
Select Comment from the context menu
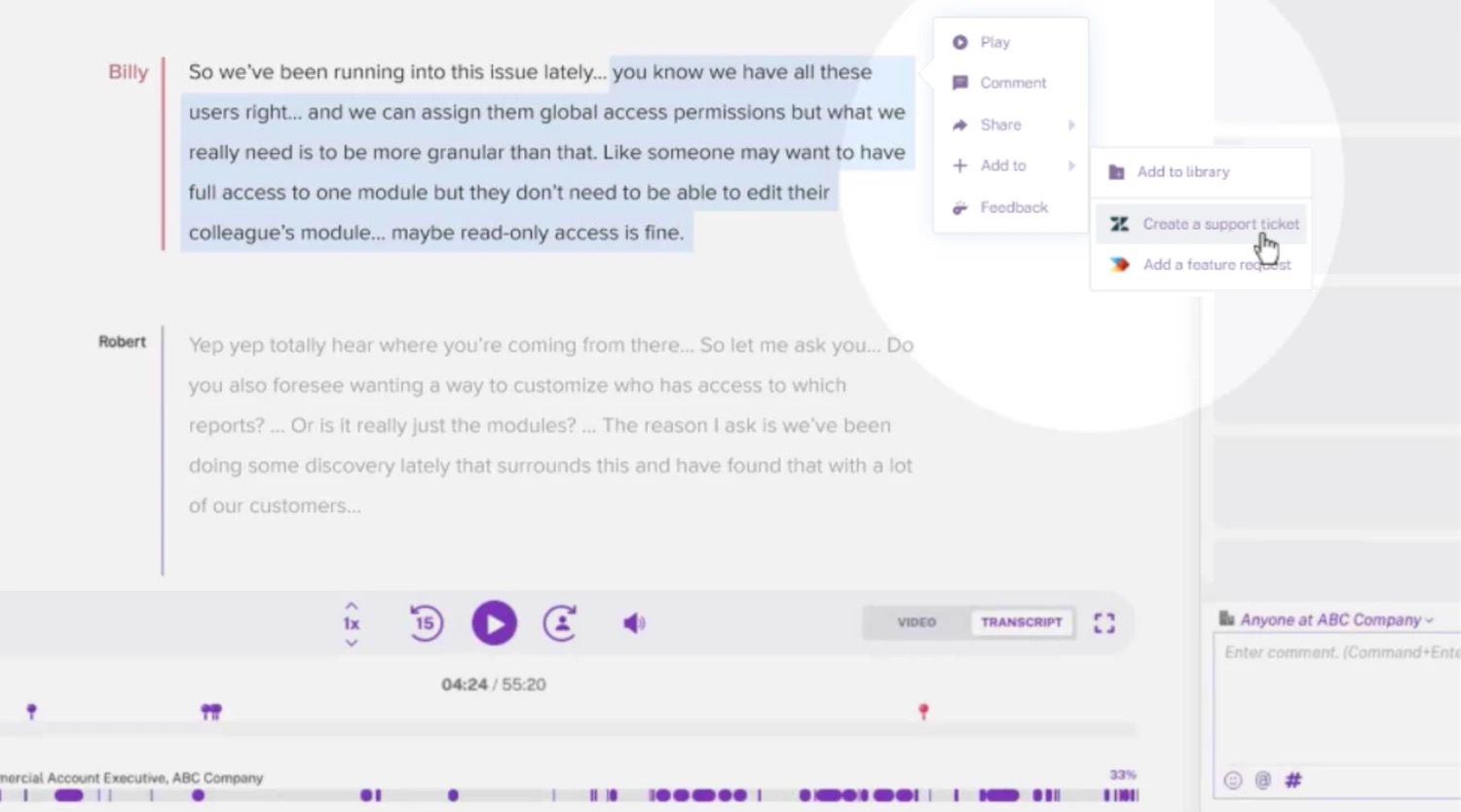[x=1012, y=83]
